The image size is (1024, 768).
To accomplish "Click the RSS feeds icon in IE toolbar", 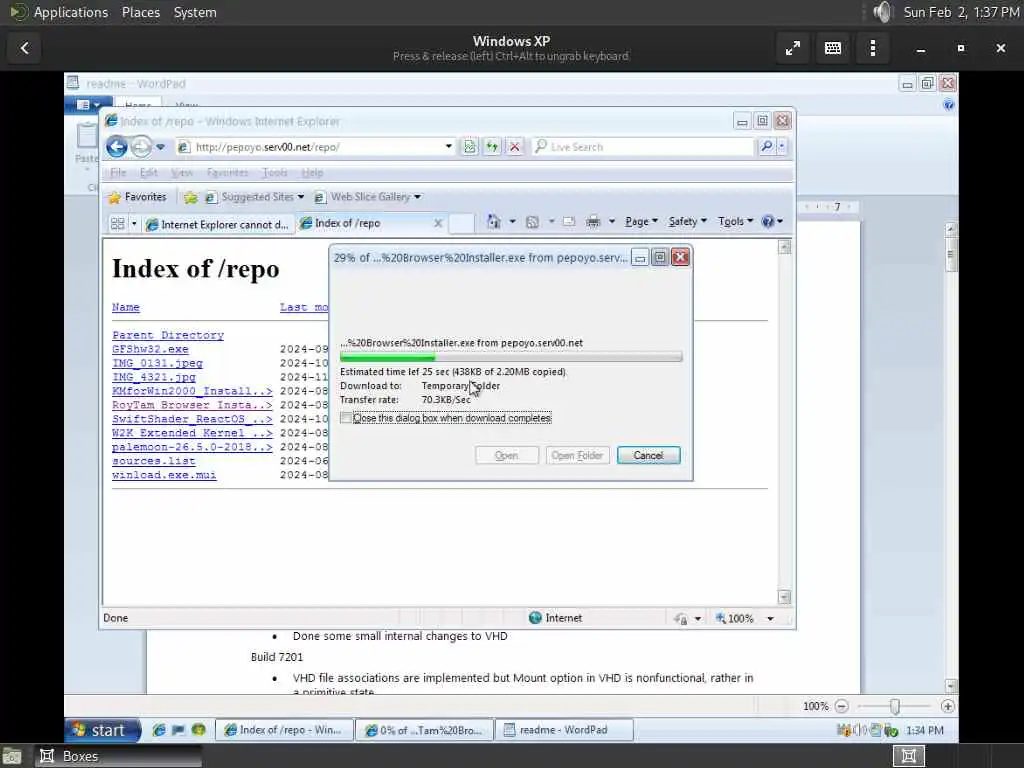I will coord(532,222).
